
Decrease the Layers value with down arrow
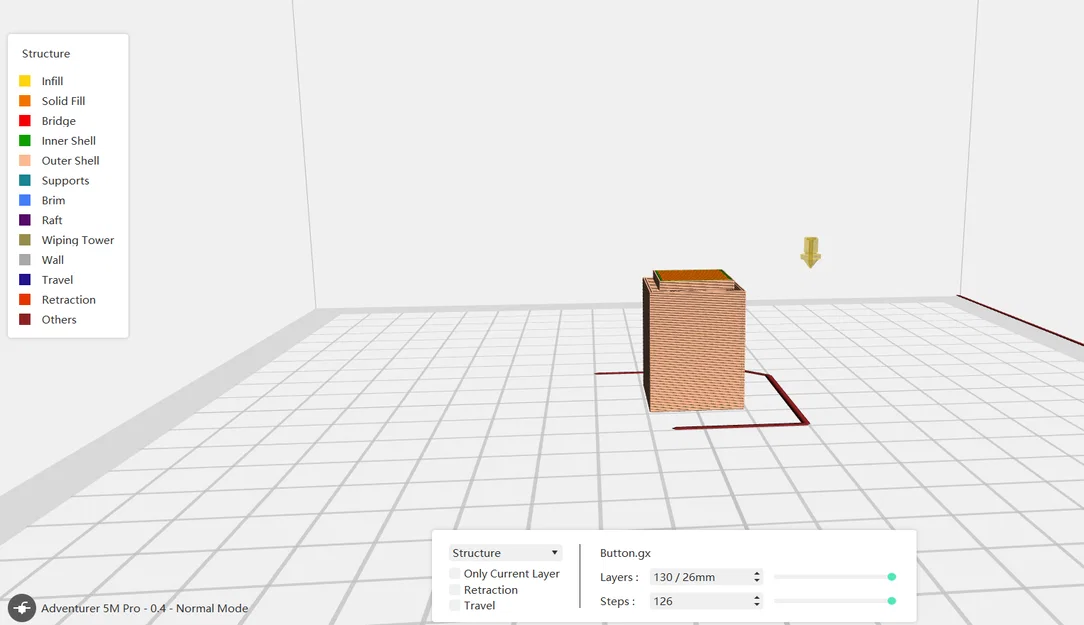coord(757,581)
